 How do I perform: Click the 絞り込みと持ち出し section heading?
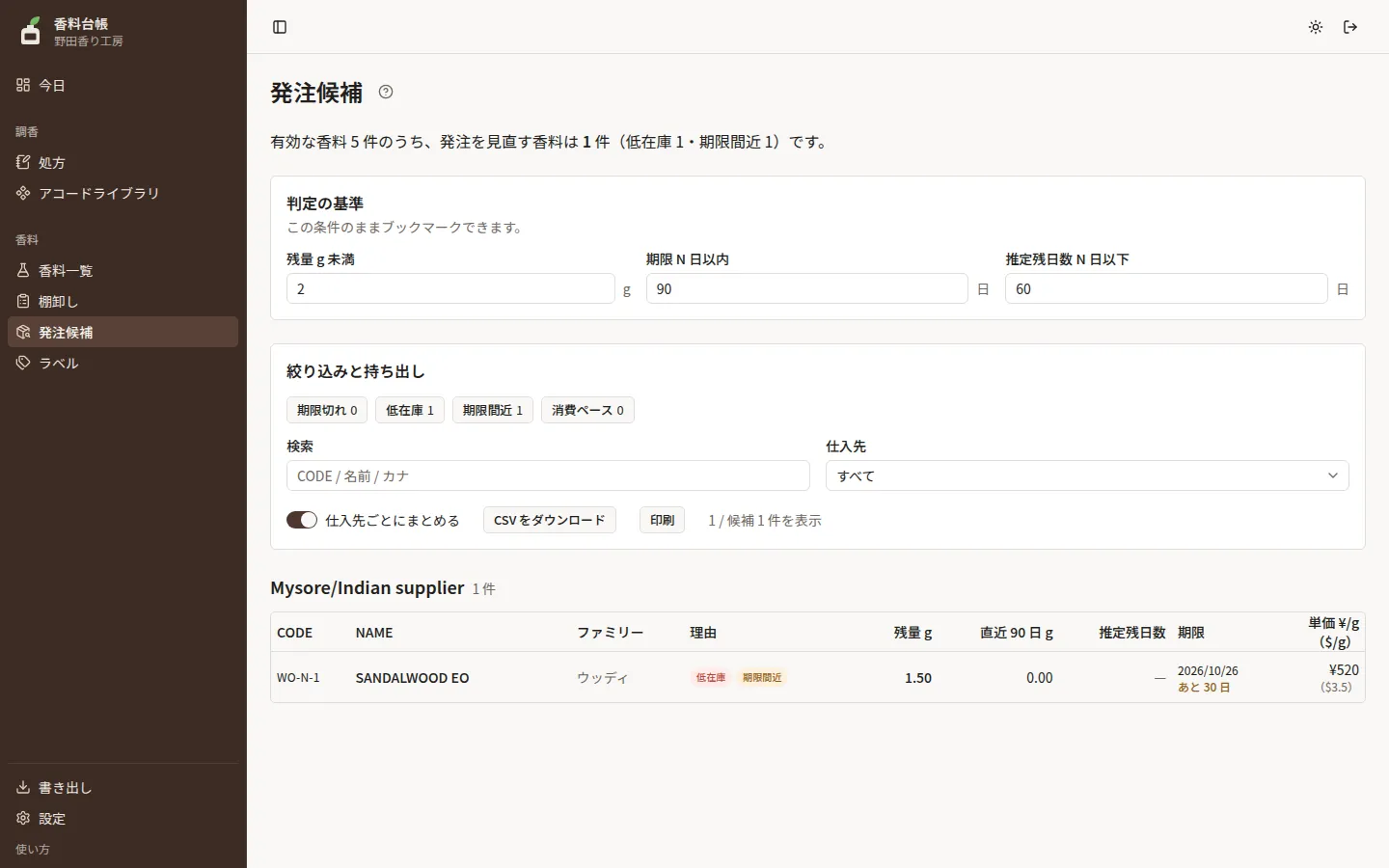click(x=356, y=371)
